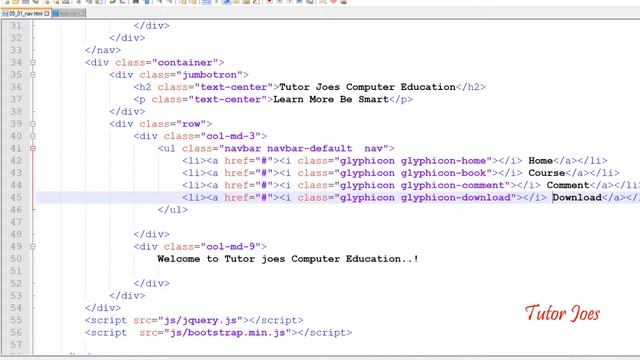Image resolution: width=640 pixels, height=360 pixels.
Task: Click the closing div tag on line 54
Action: [103, 308]
